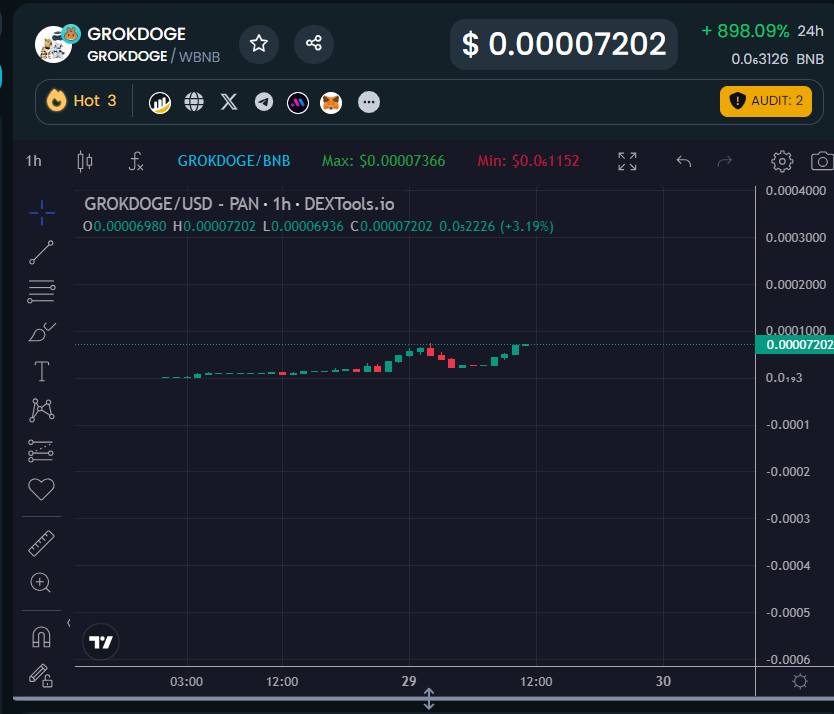Expand the more links ellipsis menu
This screenshot has width=834, height=714.
pos(369,101)
